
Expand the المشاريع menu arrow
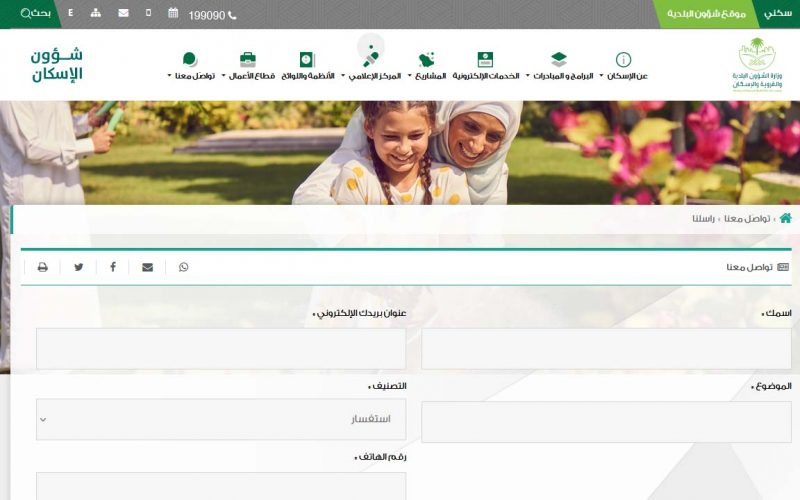coord(410,76)
